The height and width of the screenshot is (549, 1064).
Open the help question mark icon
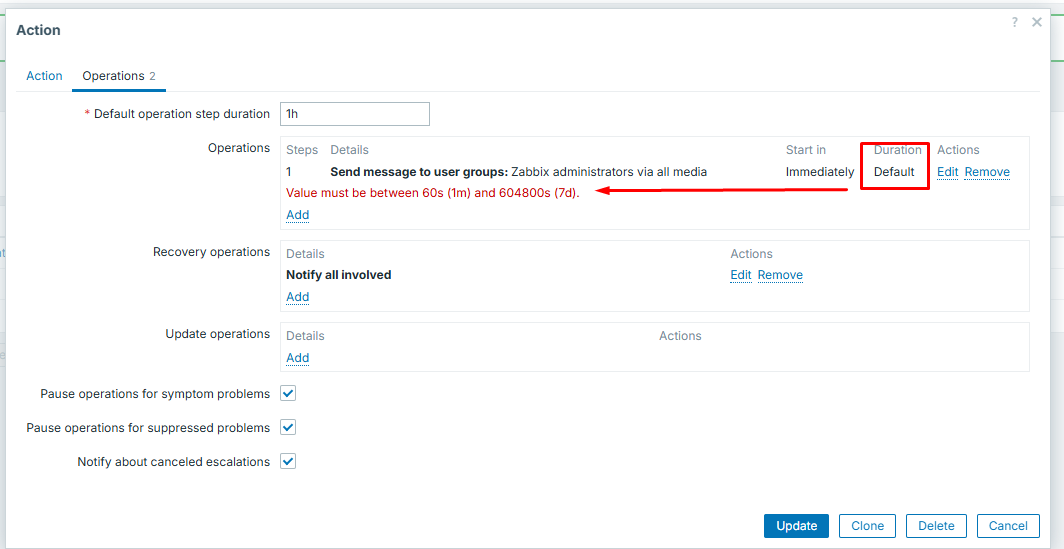(1014, 22)
